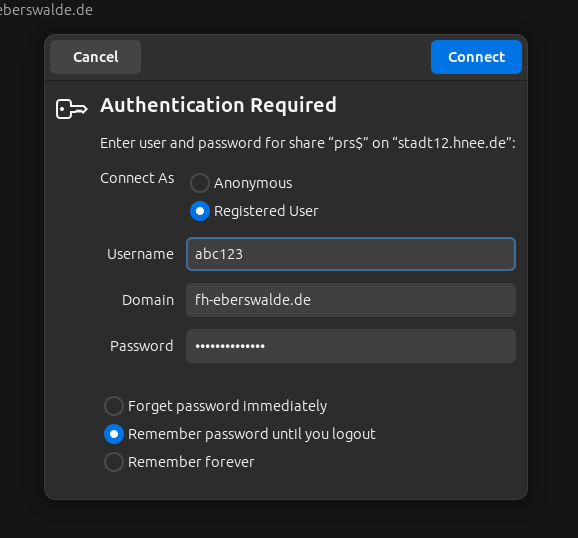The height and width of the screenshot is (538, 578).
Task: Click the Domain label
Action: pos(148,300)
